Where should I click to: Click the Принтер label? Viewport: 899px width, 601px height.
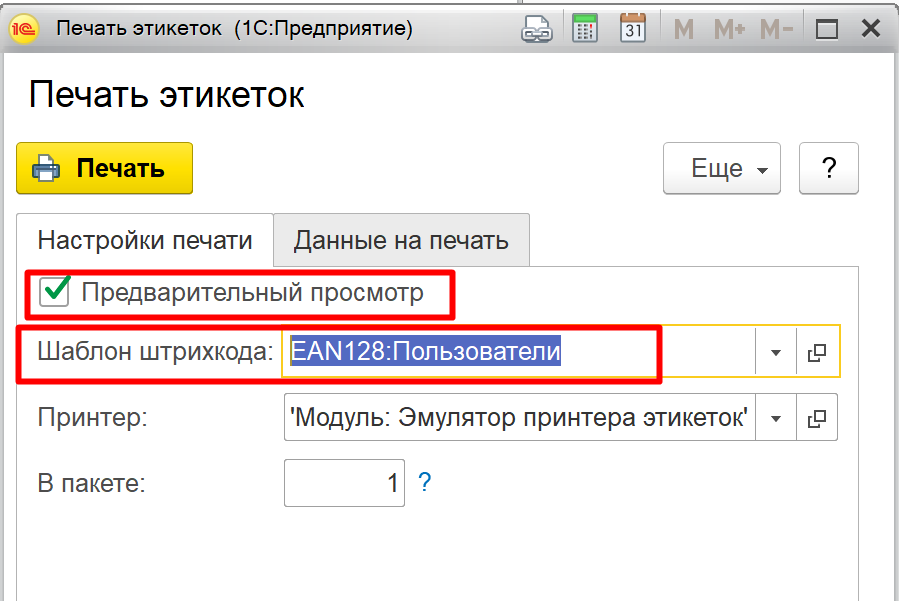[x=92, y=417]
